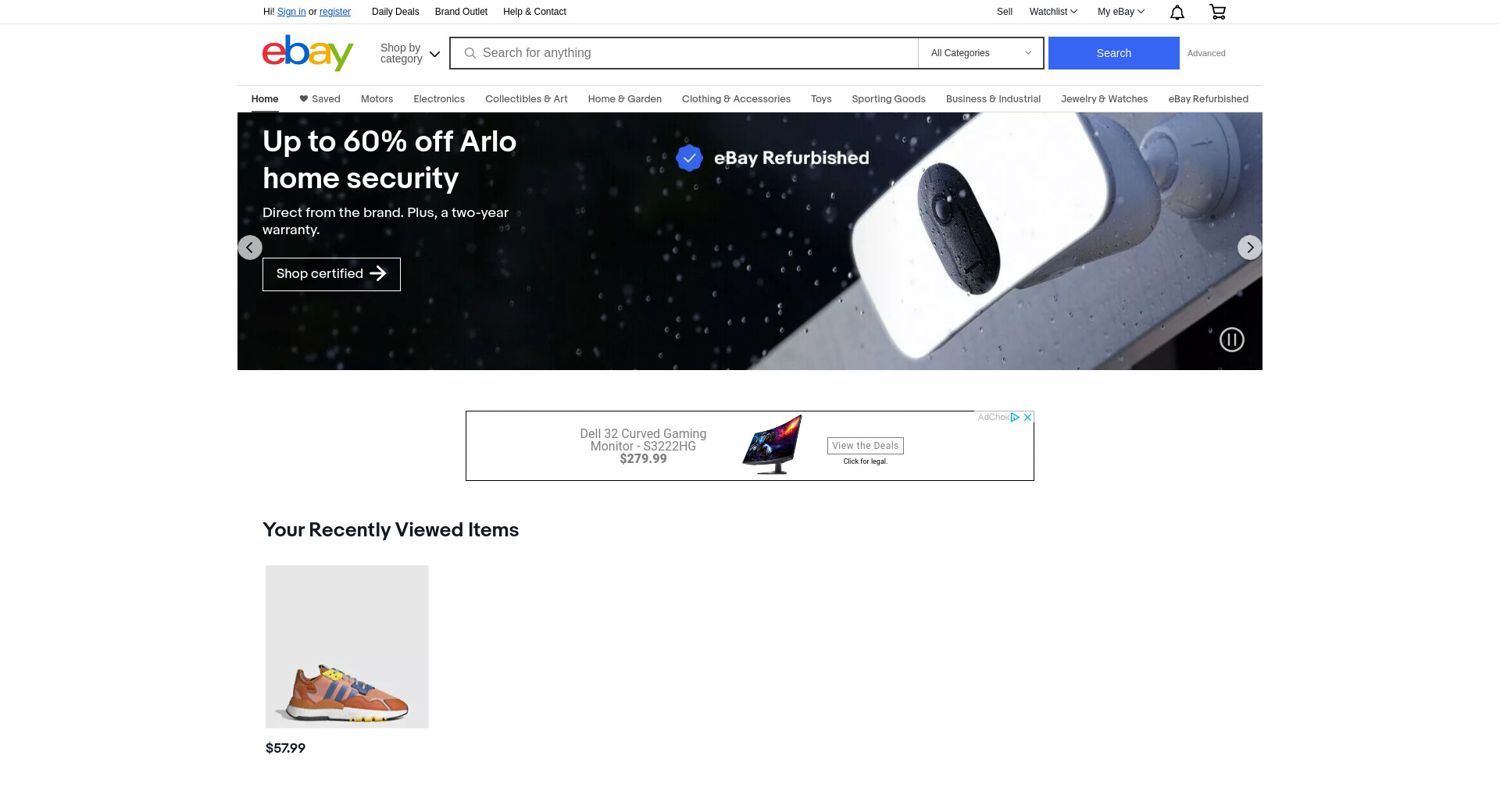Image resolution: width=1500 pixels, height=812 pixels.
Task: Pause the banner carousel
Action: [1232, 340]
